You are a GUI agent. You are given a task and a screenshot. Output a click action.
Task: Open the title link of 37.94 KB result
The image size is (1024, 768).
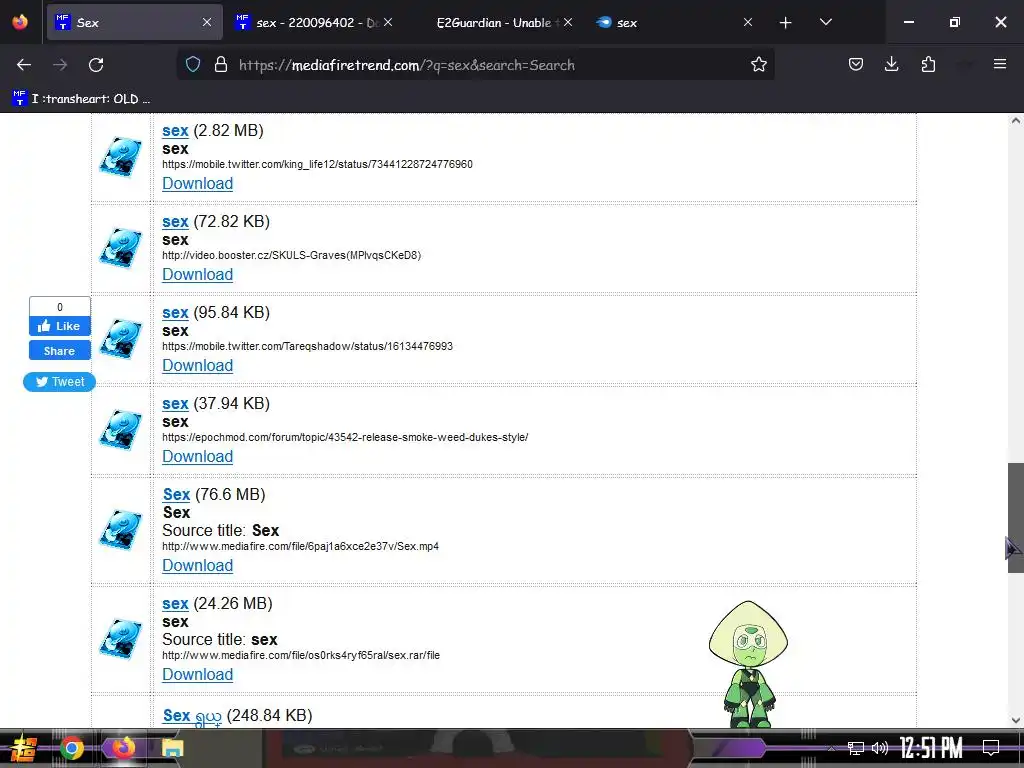[x=175, y=404]
